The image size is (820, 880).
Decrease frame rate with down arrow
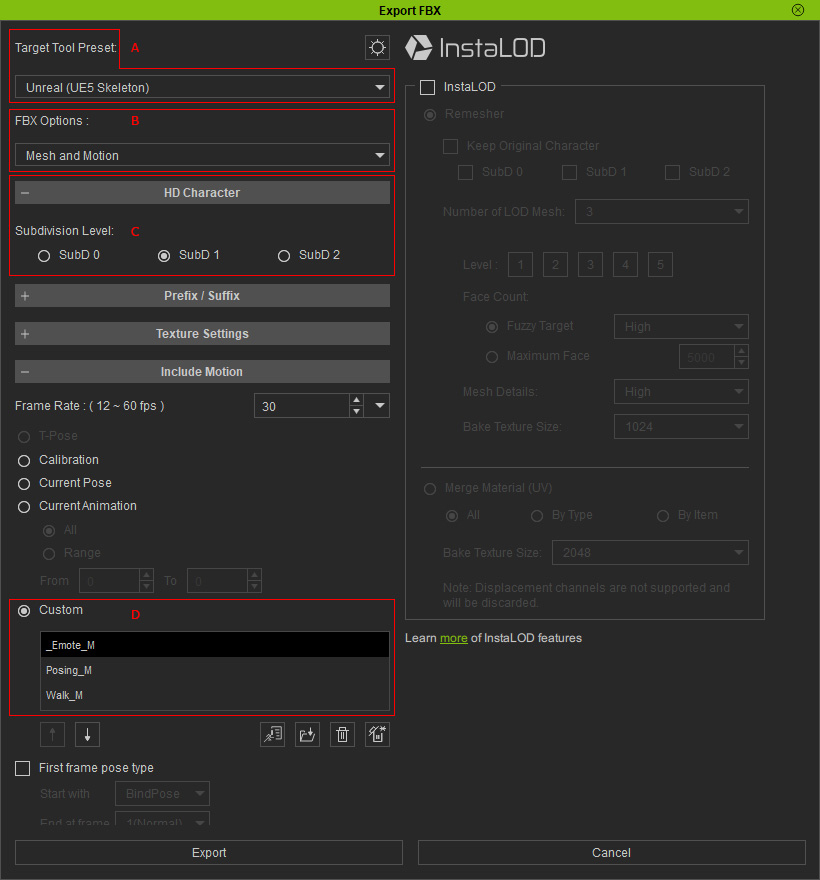tap(356, 411)
